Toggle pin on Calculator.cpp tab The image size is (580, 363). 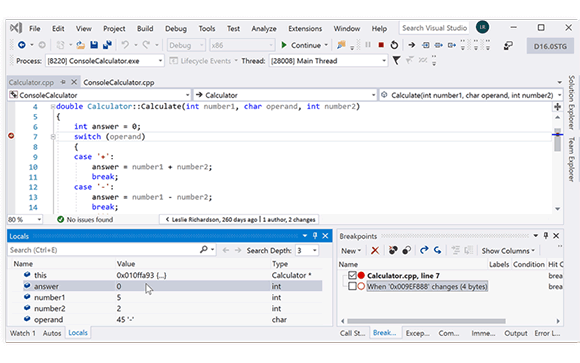[x=63, y=82]
